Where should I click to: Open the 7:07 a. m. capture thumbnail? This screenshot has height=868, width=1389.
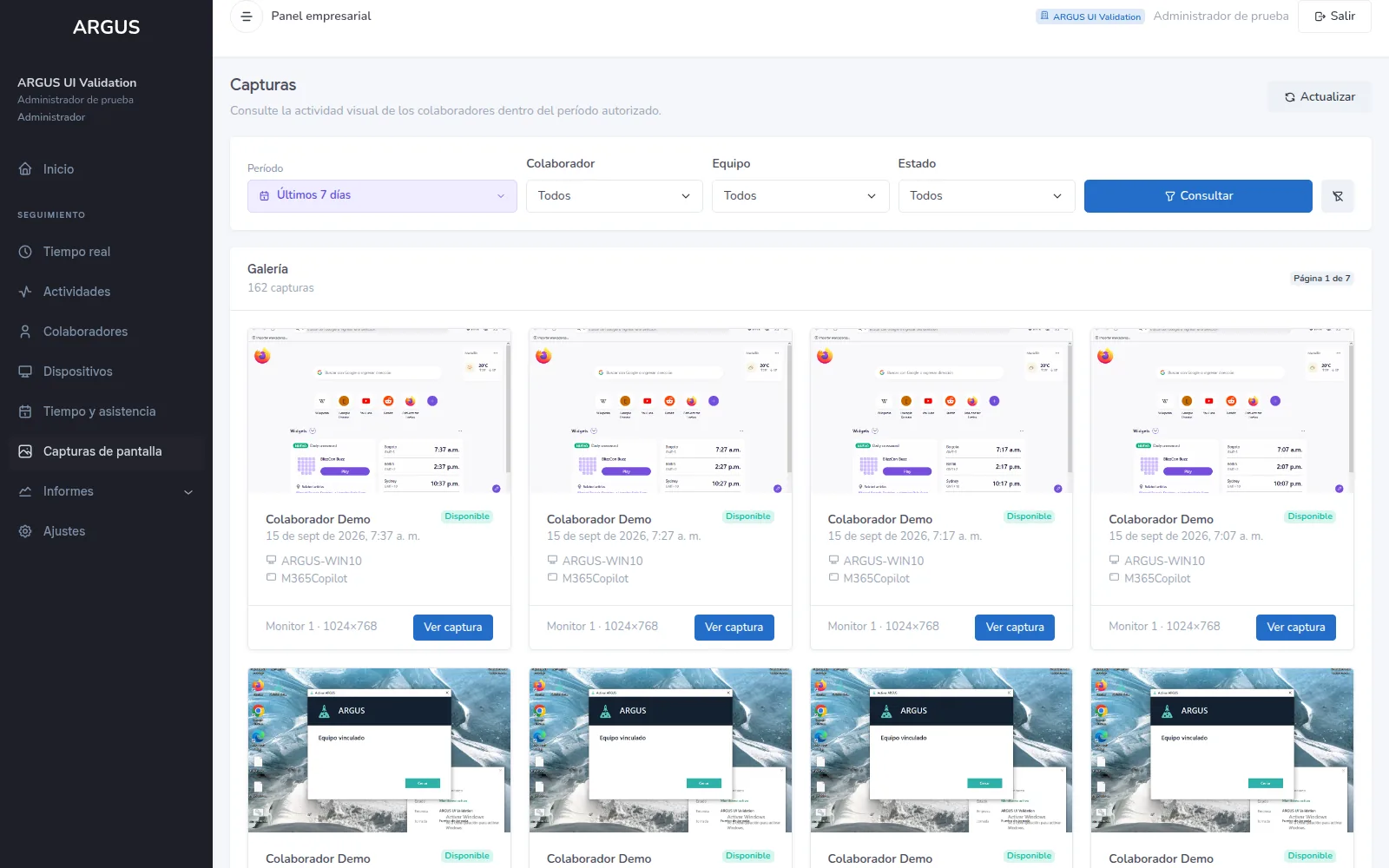point(1222,411)
